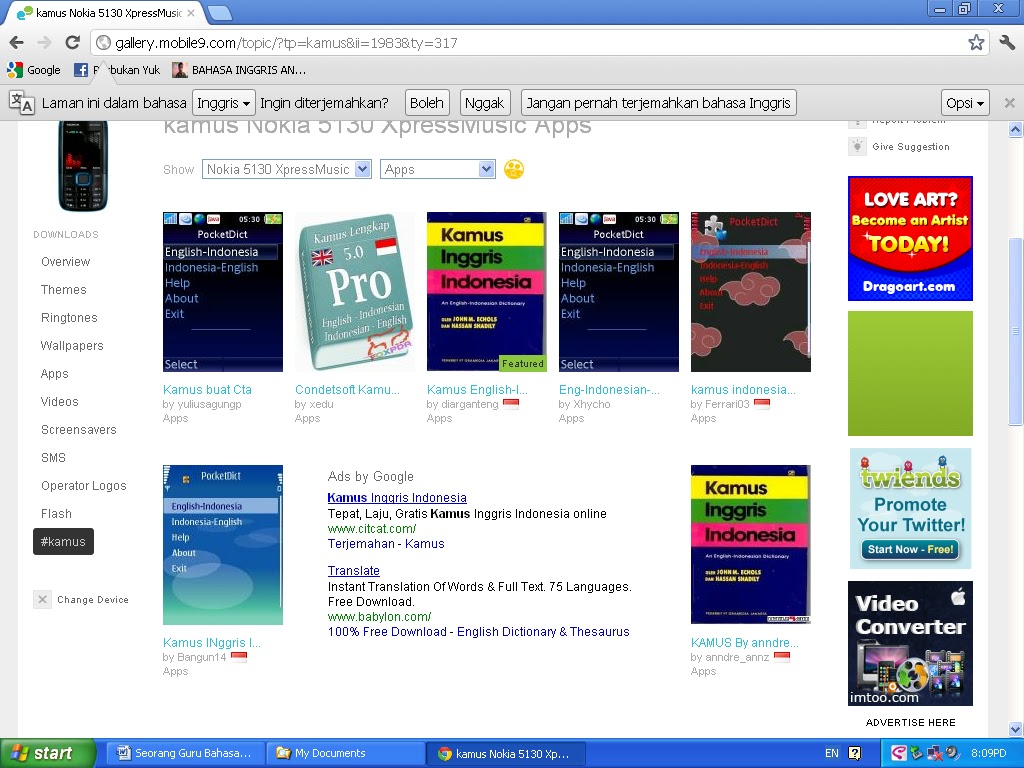The width and height of the screenshot is (1024, 768).
Task: Open kamus indonesia red clouds thumbnail
Action: 750,292
